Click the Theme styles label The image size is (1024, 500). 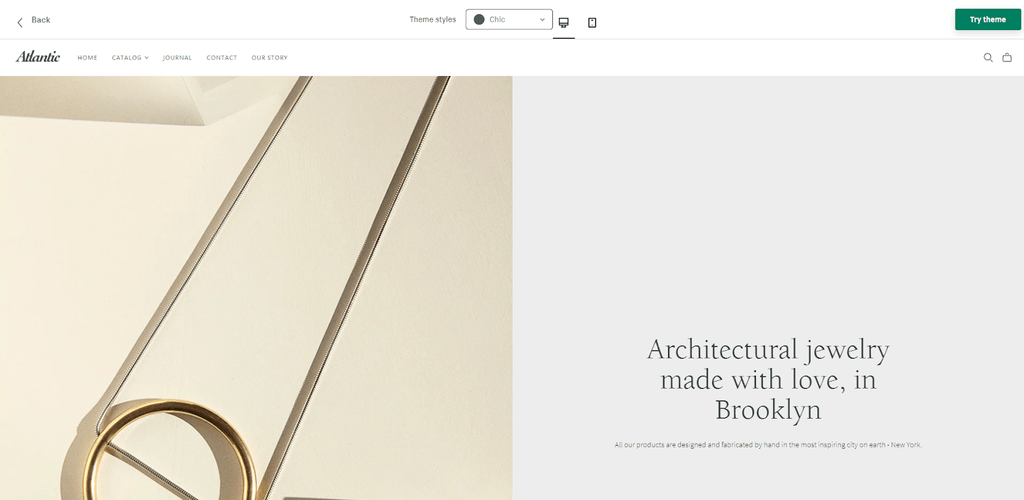click(x=432, y=20)
